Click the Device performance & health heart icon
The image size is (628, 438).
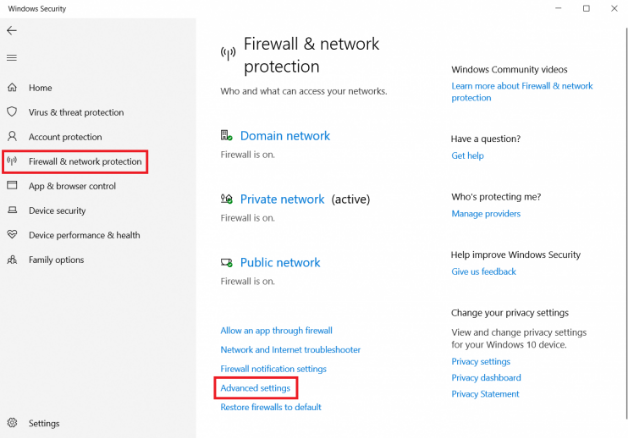(12, 235)
